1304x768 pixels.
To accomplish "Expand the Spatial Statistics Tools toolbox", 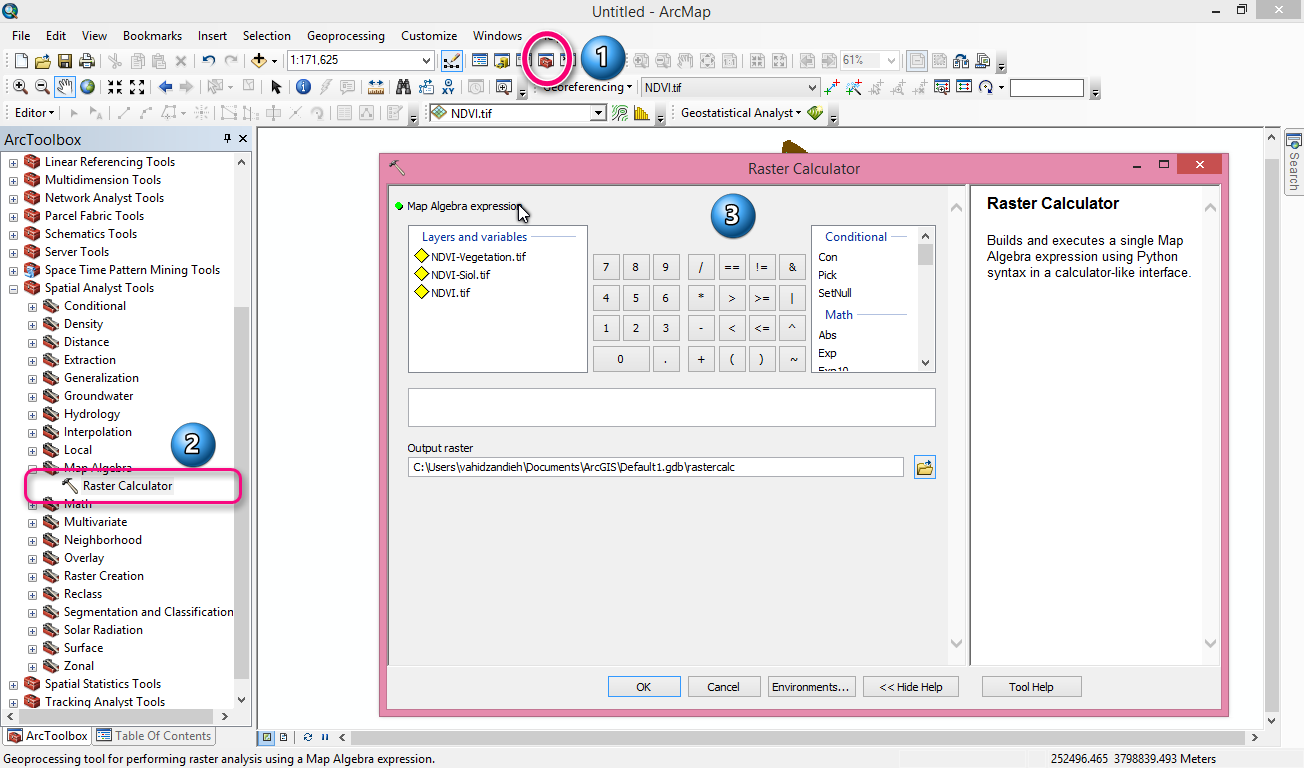I will [13, 684].
